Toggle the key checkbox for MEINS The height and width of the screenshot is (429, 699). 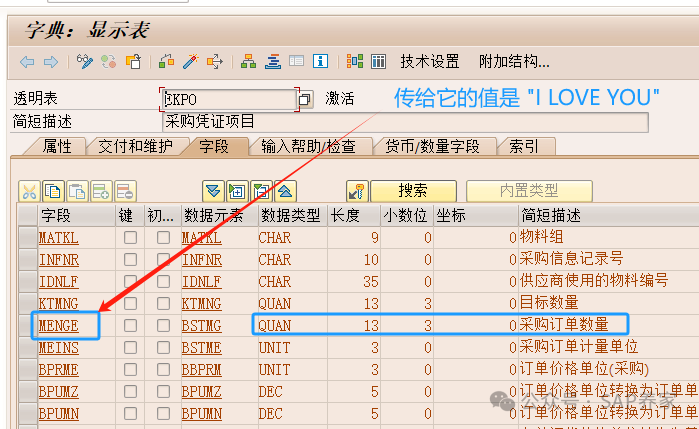[x=130, y=347]
